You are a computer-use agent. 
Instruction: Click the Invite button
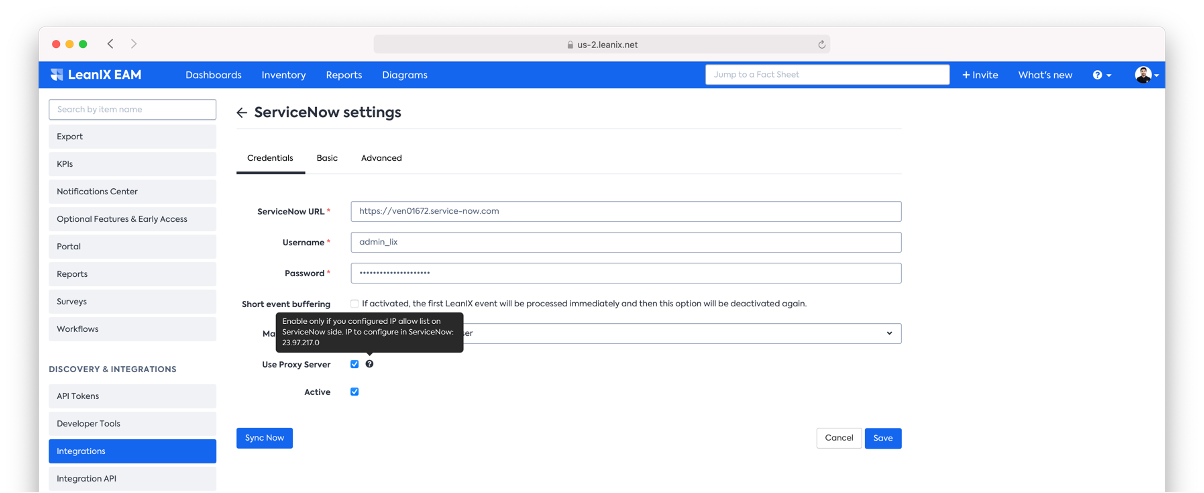click(x=980, y=75)
